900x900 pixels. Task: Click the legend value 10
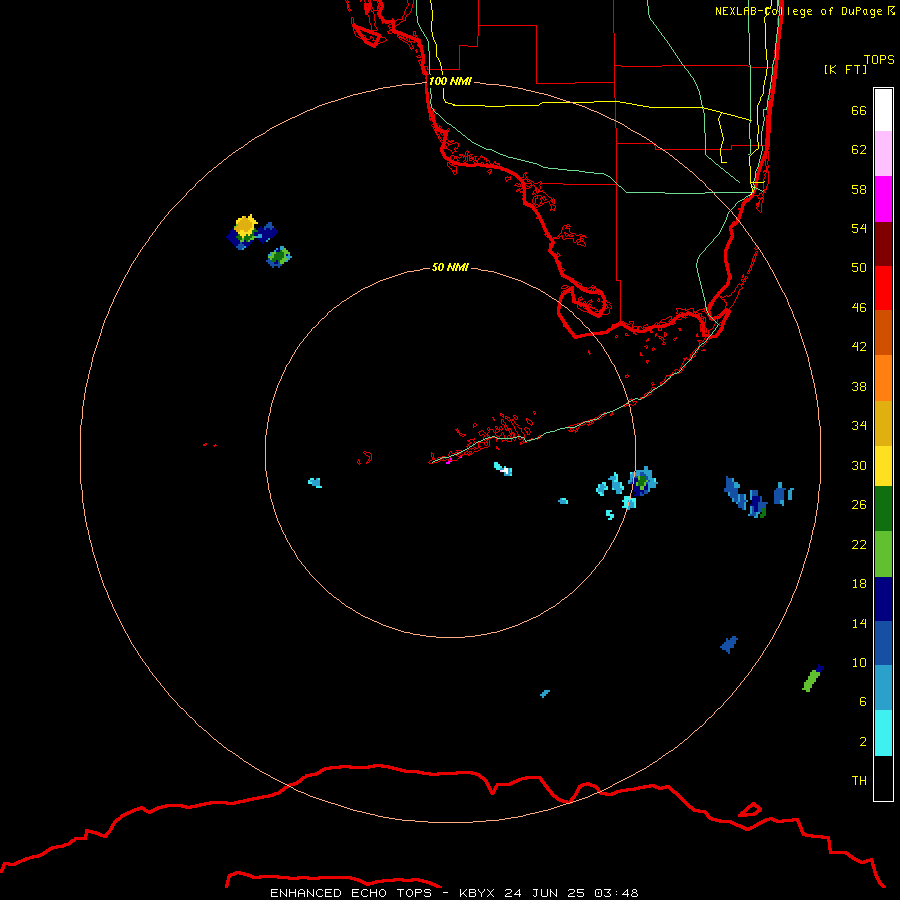pyautogui.click(x=859, y=662)
